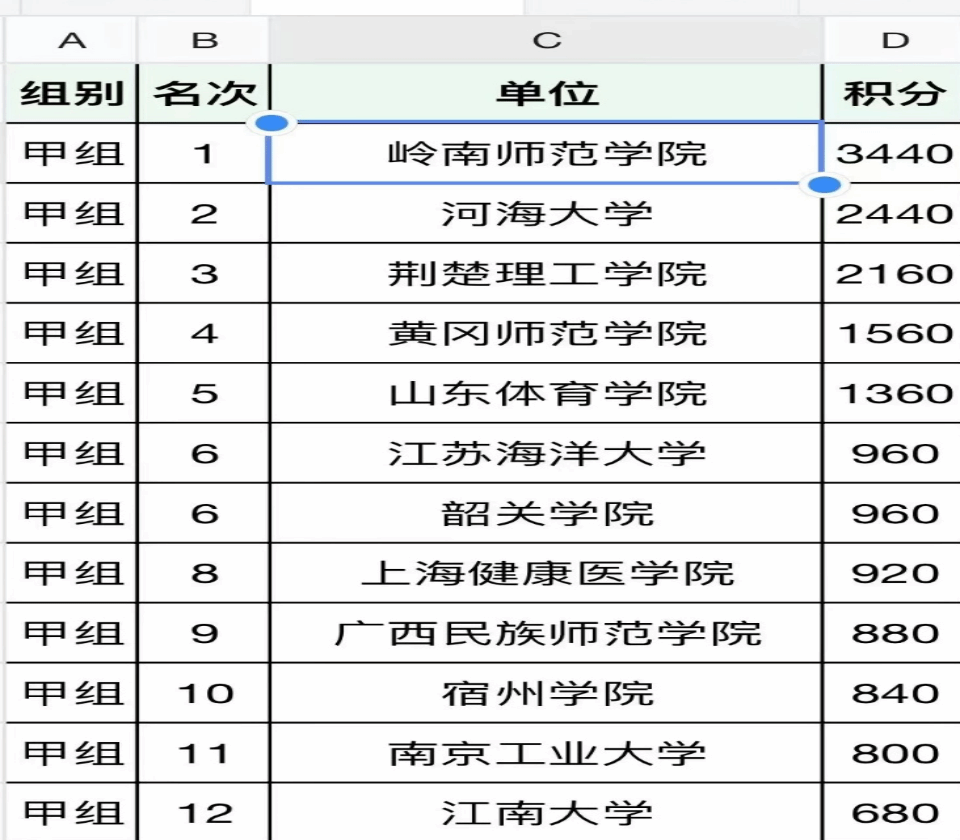This screenshot has width=960, height=840.
Task: Click the 名次 header cell
Action: coord(204,94)
